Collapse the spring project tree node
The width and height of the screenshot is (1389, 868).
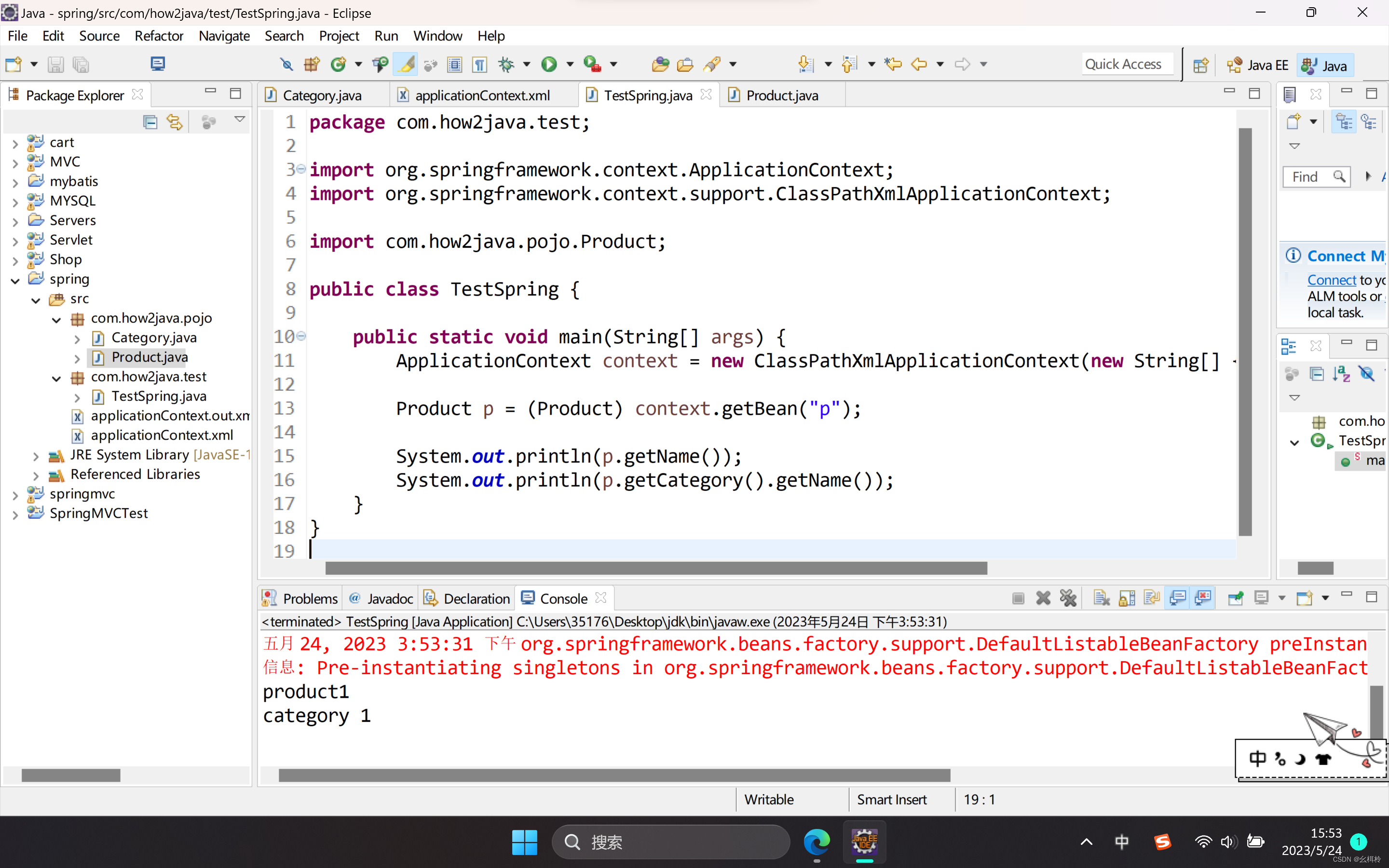pyautogui.click(x=15, y=280)
